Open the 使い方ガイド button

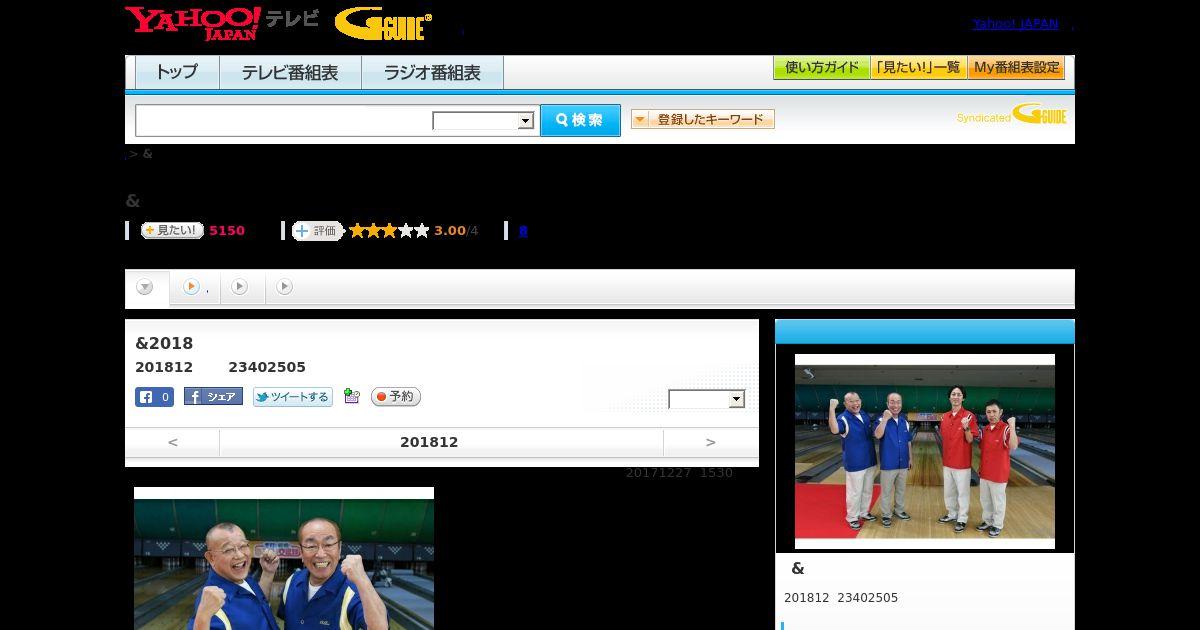click(821, 68)
